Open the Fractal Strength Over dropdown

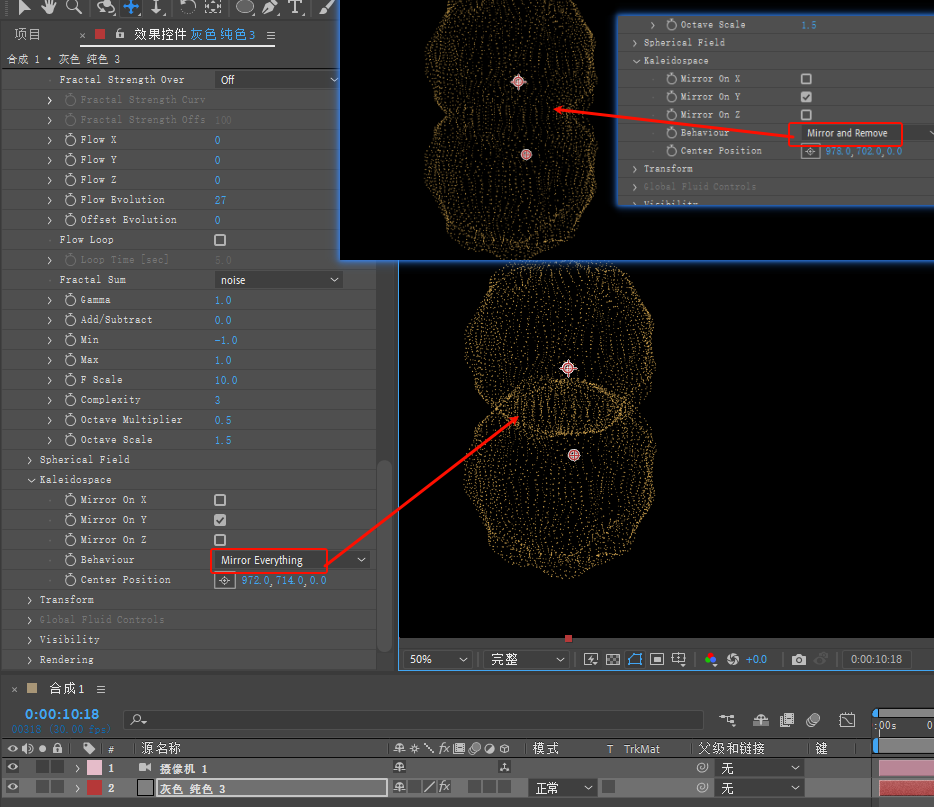click(x=278, y=80)
